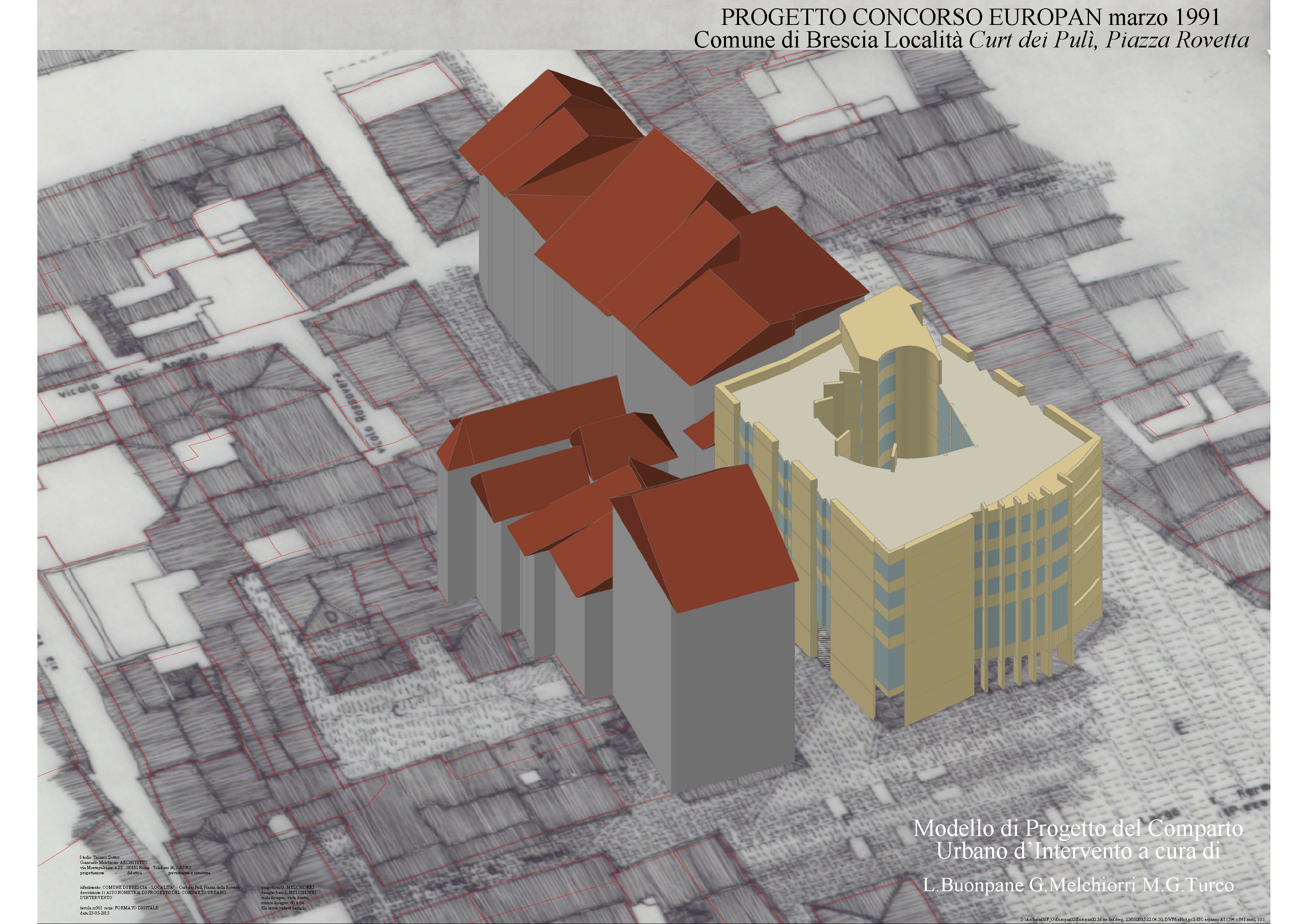Screen dimensions: 1308x924
Task: Click 'file nome:vedere cartiglio' text
Action: [284, 908]
